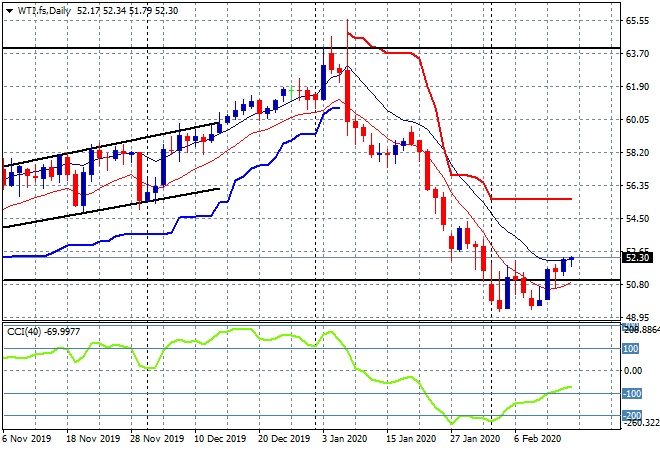The width and height of the screenshot is (660, 450).
Task: Click the 60.05 price axis label
Action: [638, 120]
